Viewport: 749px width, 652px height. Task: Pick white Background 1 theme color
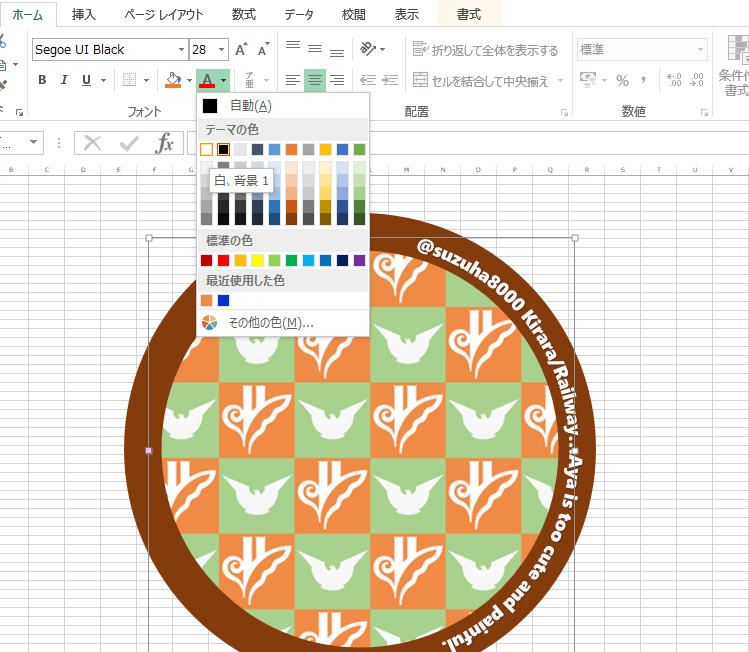tap(206, 150)
